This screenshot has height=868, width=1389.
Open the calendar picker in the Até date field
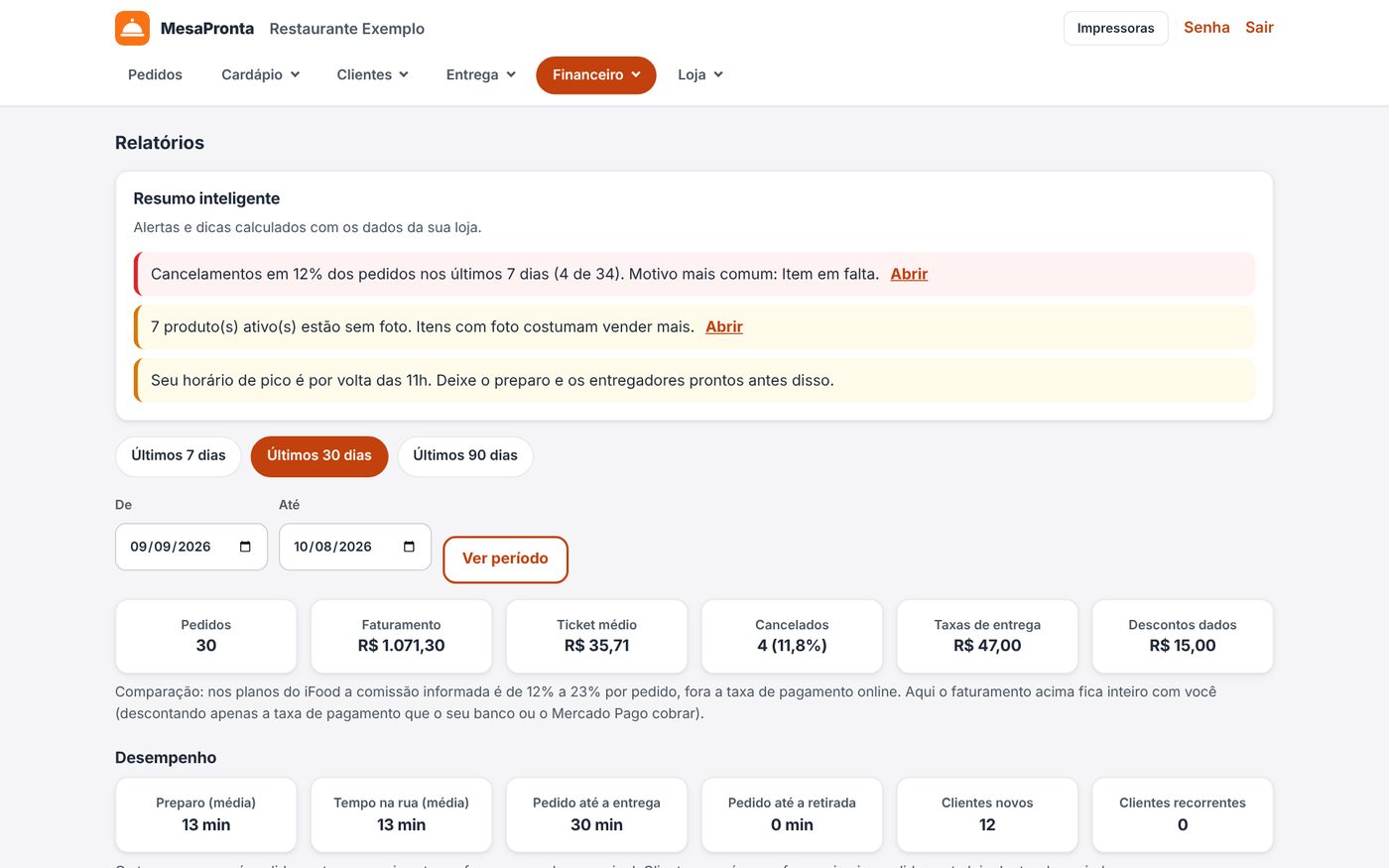coord(409,547)
